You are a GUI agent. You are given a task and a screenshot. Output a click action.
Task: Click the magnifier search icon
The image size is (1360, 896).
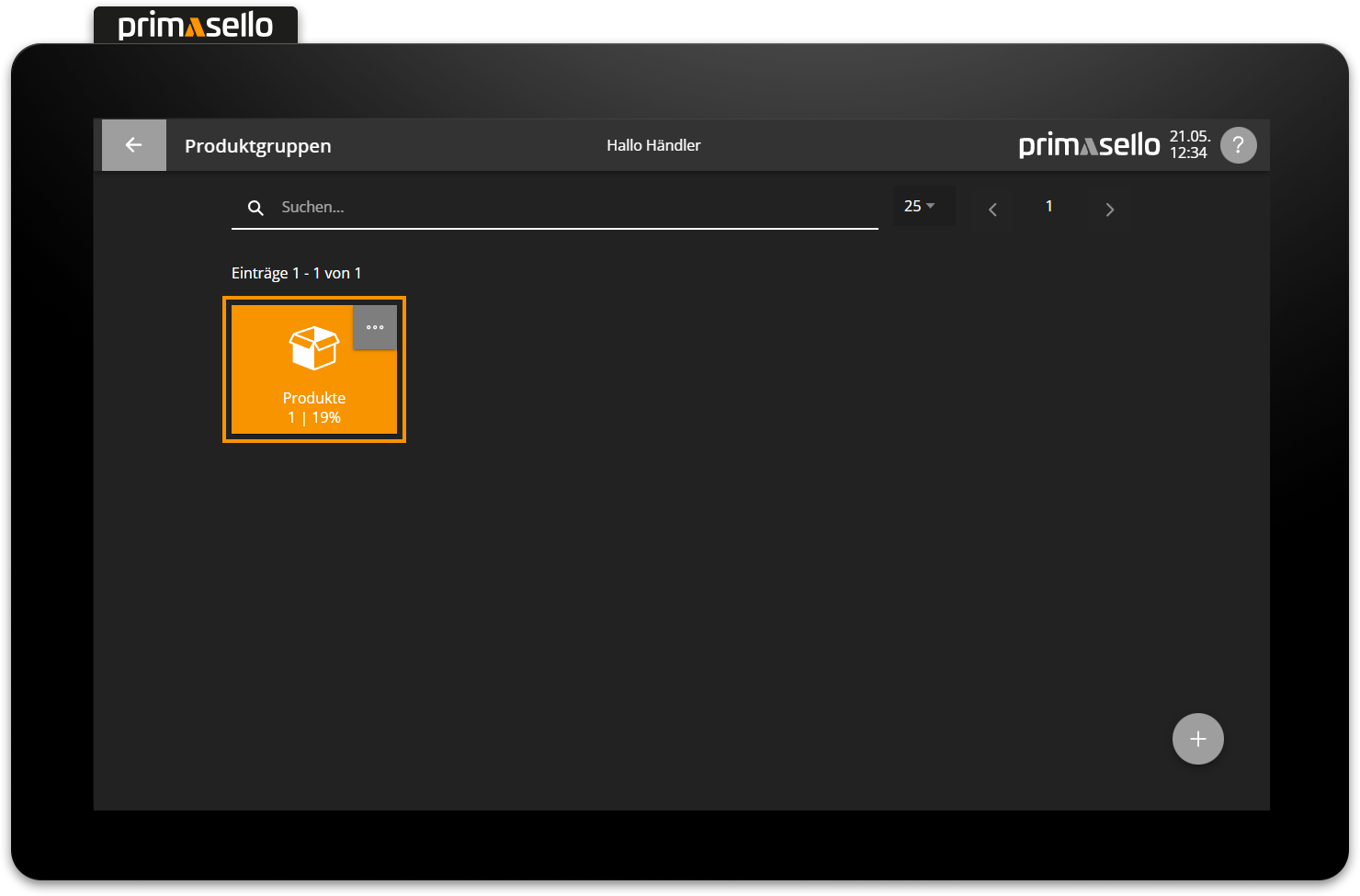pyautogui.click(x=255, y=208)
